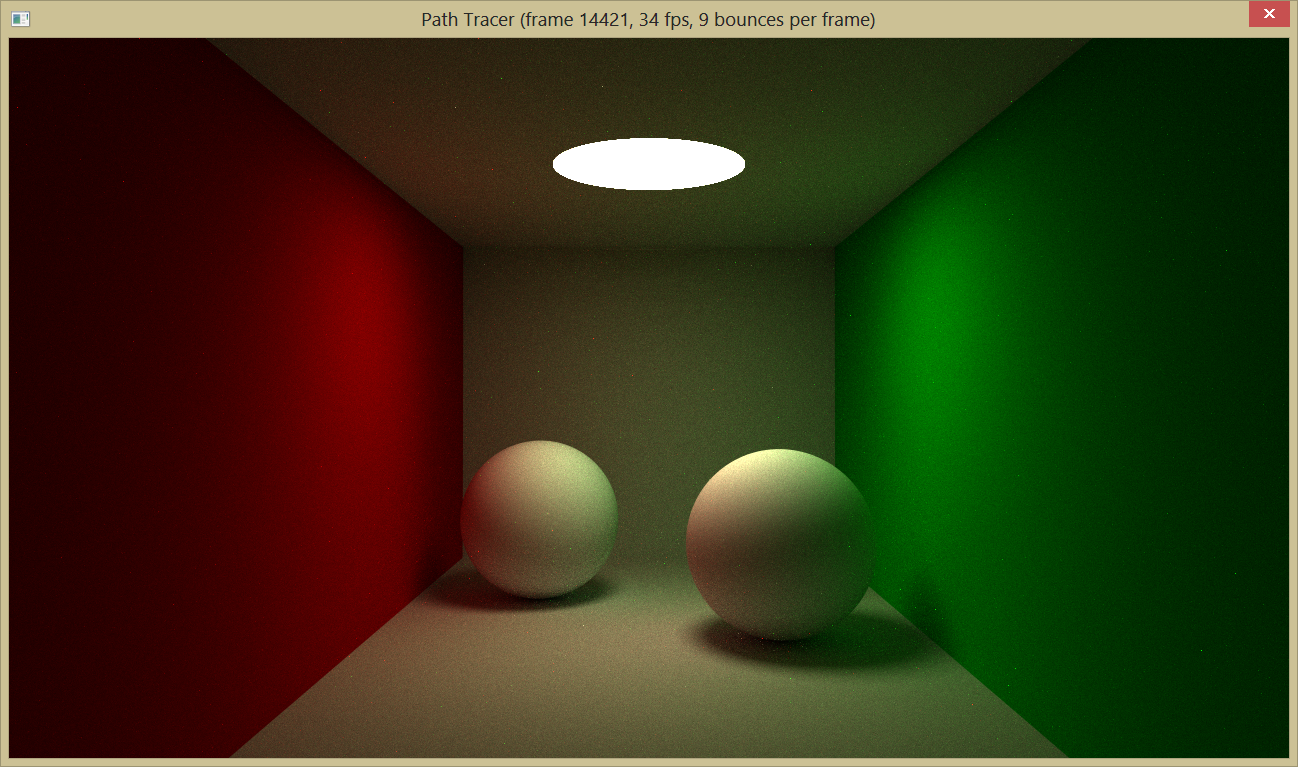Viewport: 1298px width, 767px height.
Task: Select the smaller left sphere
Action: tap(539, 519)
